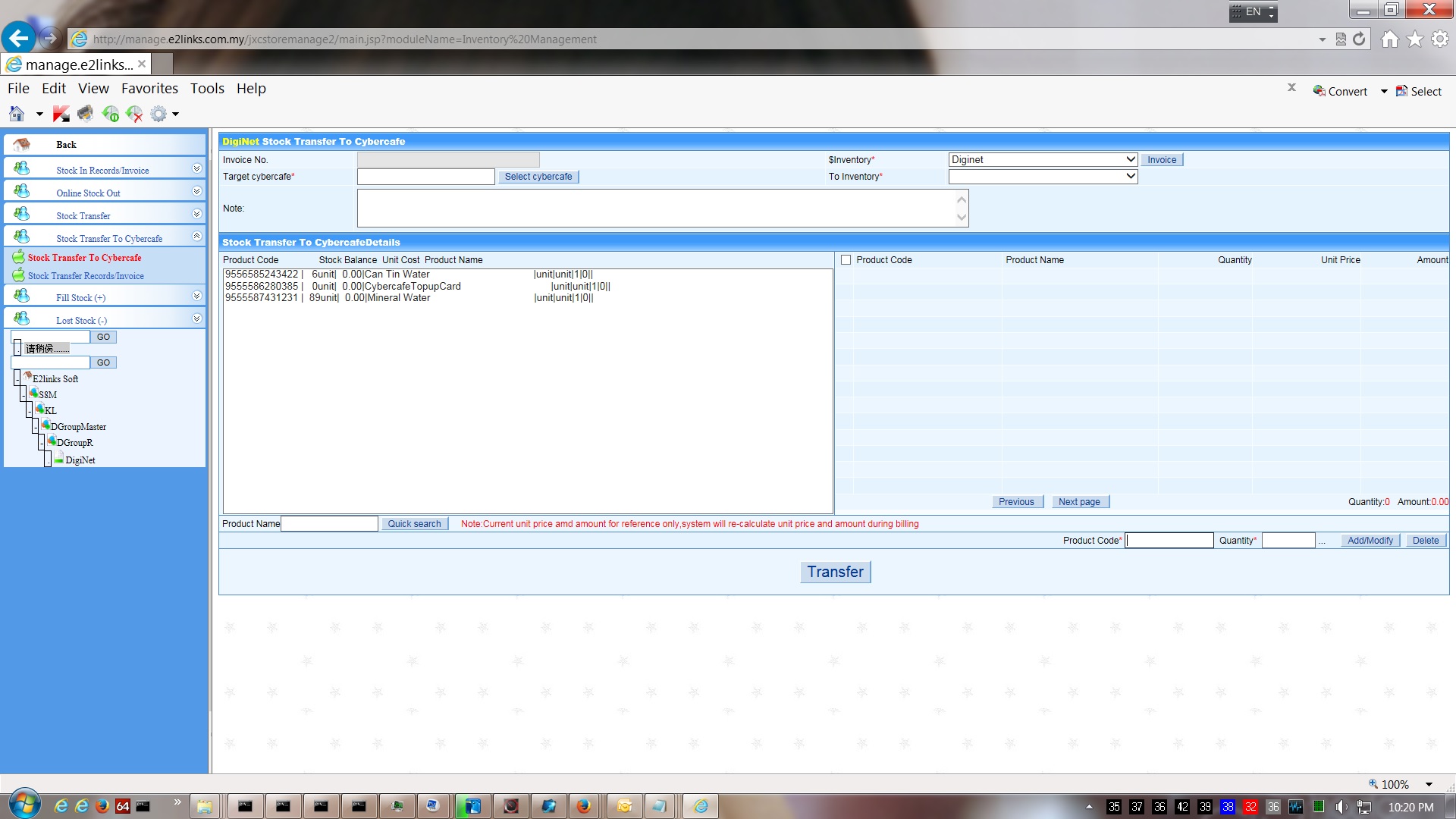This screenshot has height=819, width=1456.
Task: Collapse the E2links Soft tree node
Action: (17, 378)
